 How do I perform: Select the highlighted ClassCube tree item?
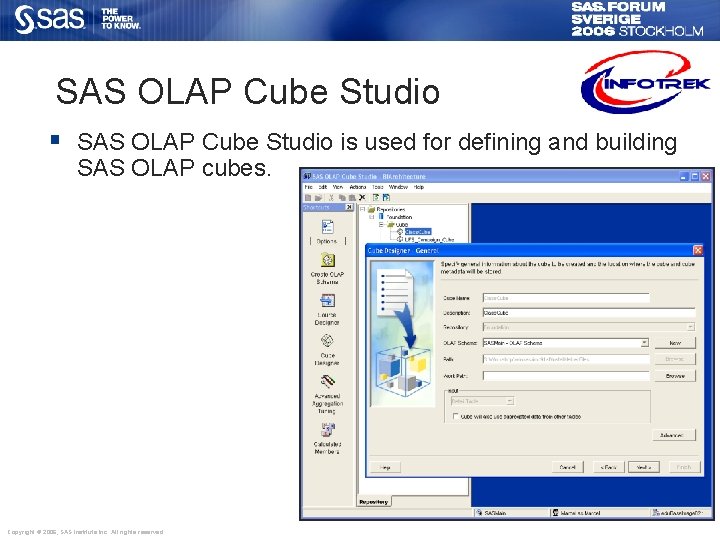[x=418, y=232]
